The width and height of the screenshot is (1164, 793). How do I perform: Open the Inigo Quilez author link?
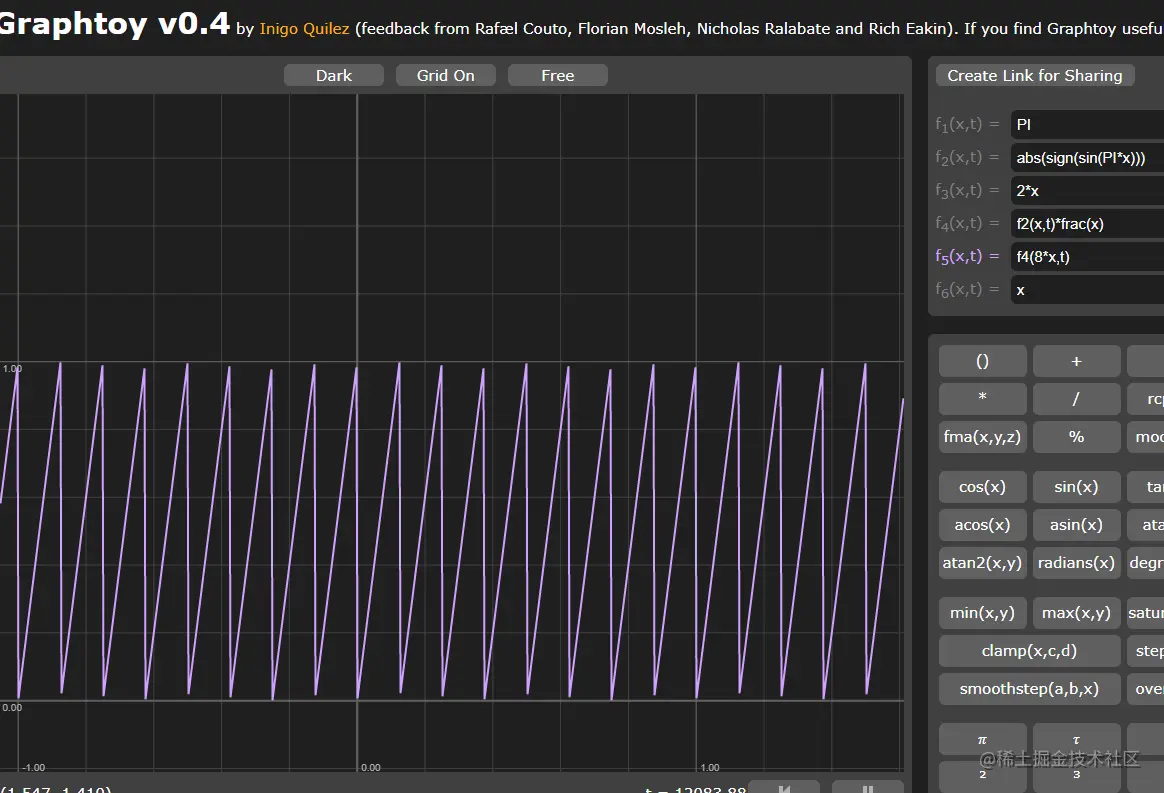pos(304,28)
